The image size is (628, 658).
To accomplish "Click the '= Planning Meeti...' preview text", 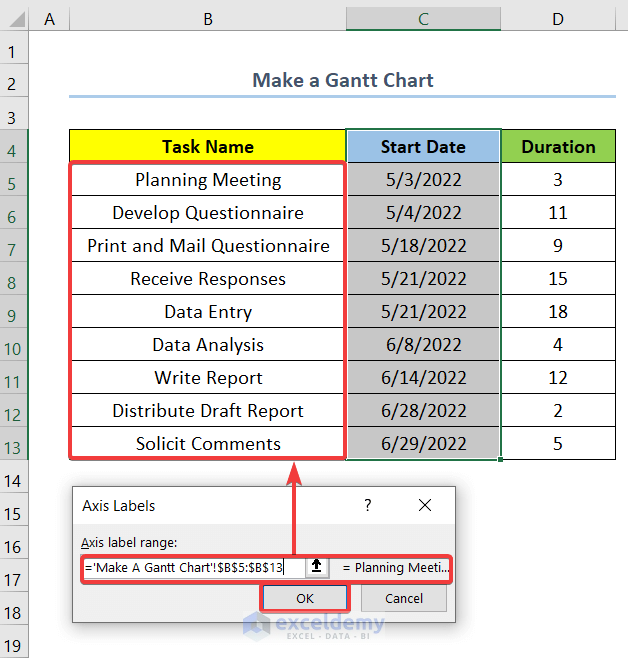I will click(396, 568).
